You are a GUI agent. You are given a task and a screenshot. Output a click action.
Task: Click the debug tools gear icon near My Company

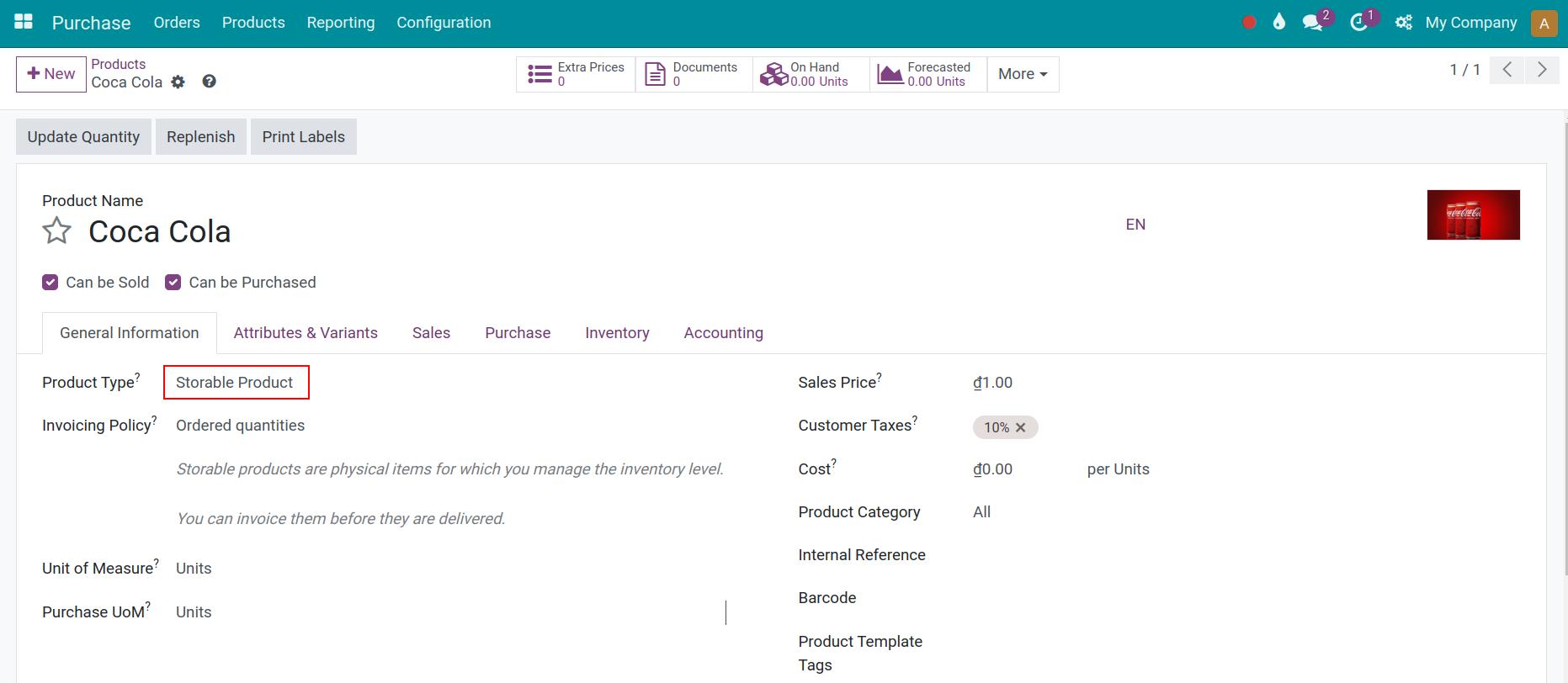(1403, 23)
